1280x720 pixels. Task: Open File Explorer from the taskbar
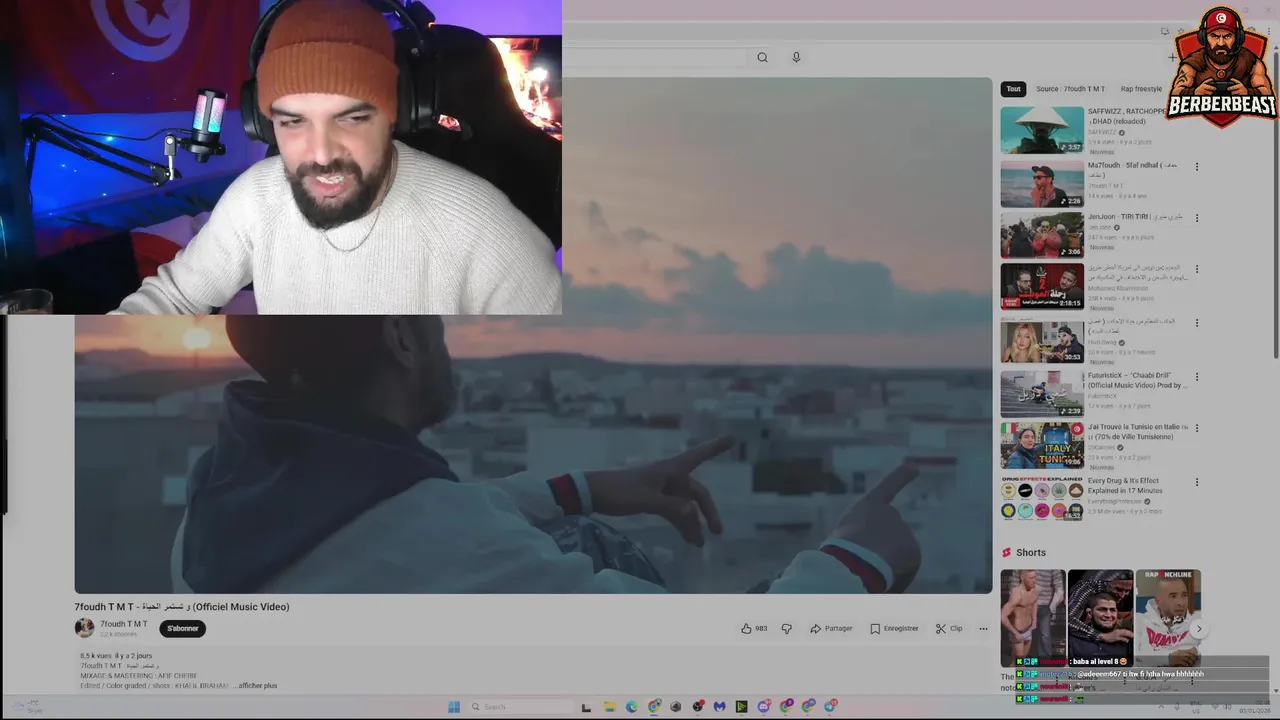click(609, 707)
